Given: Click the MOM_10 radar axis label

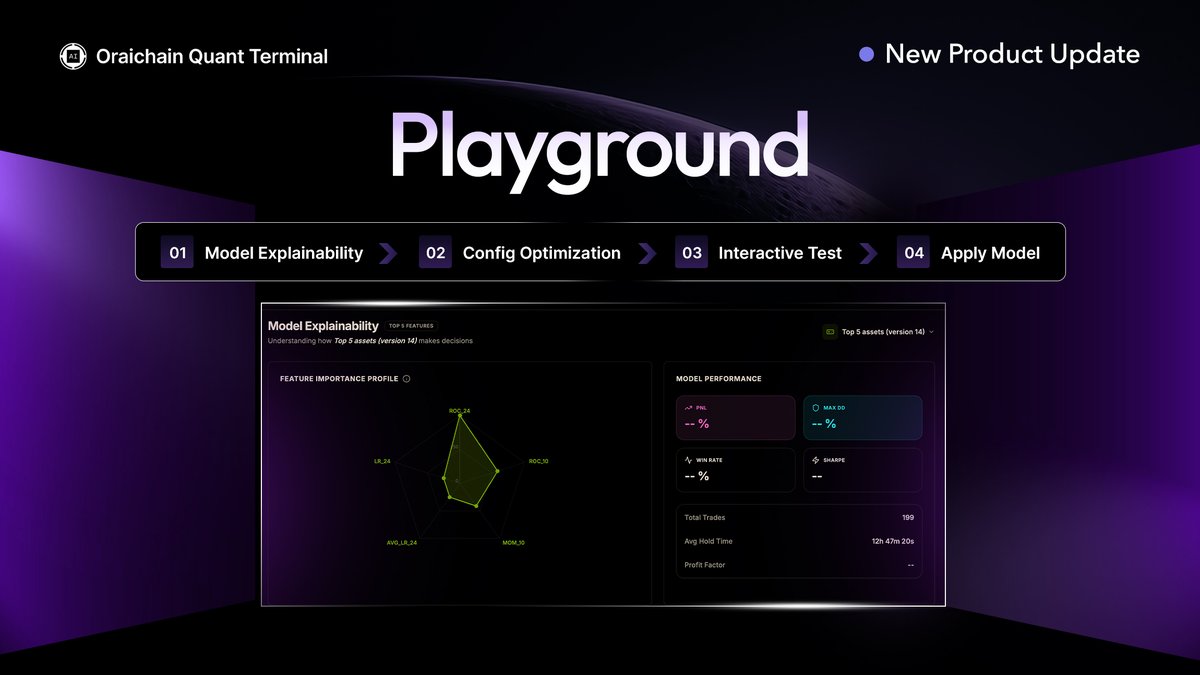Looking at the screenshot, I should 513,542.
